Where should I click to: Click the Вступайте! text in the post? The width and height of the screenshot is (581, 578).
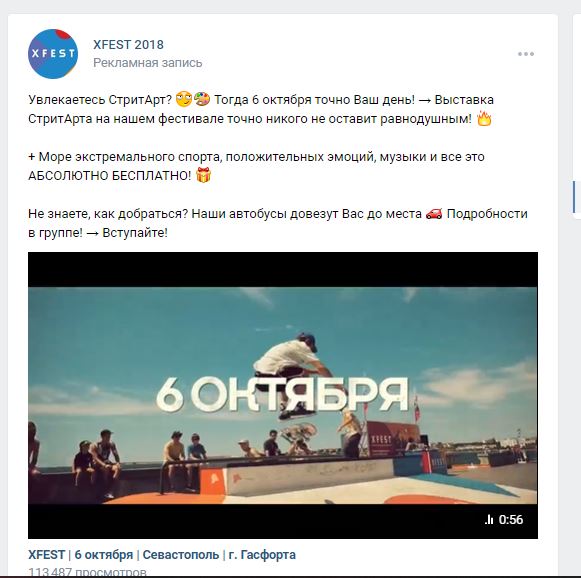[135, 233]
